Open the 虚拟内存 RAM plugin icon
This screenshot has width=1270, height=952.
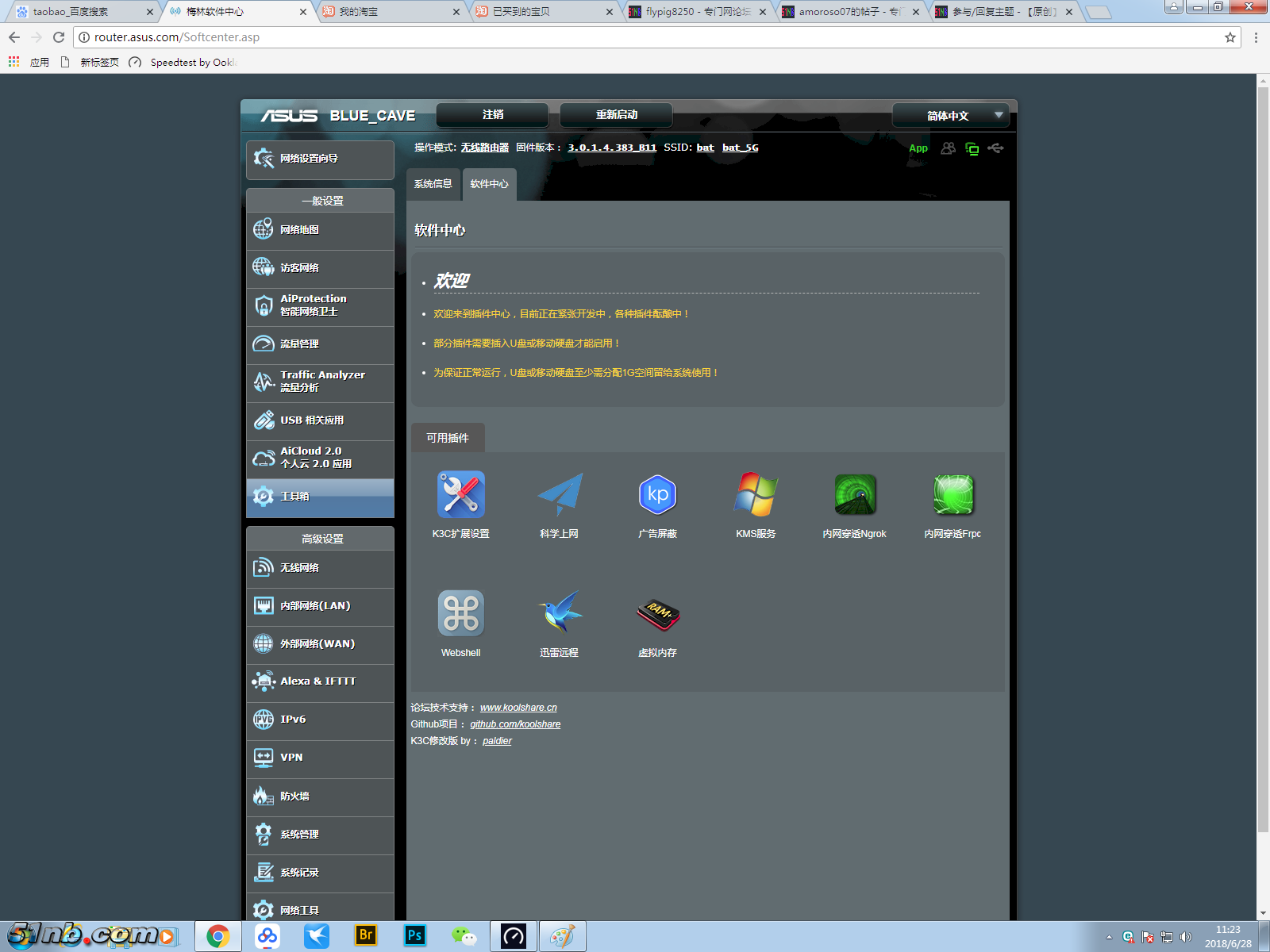point(657,613)
